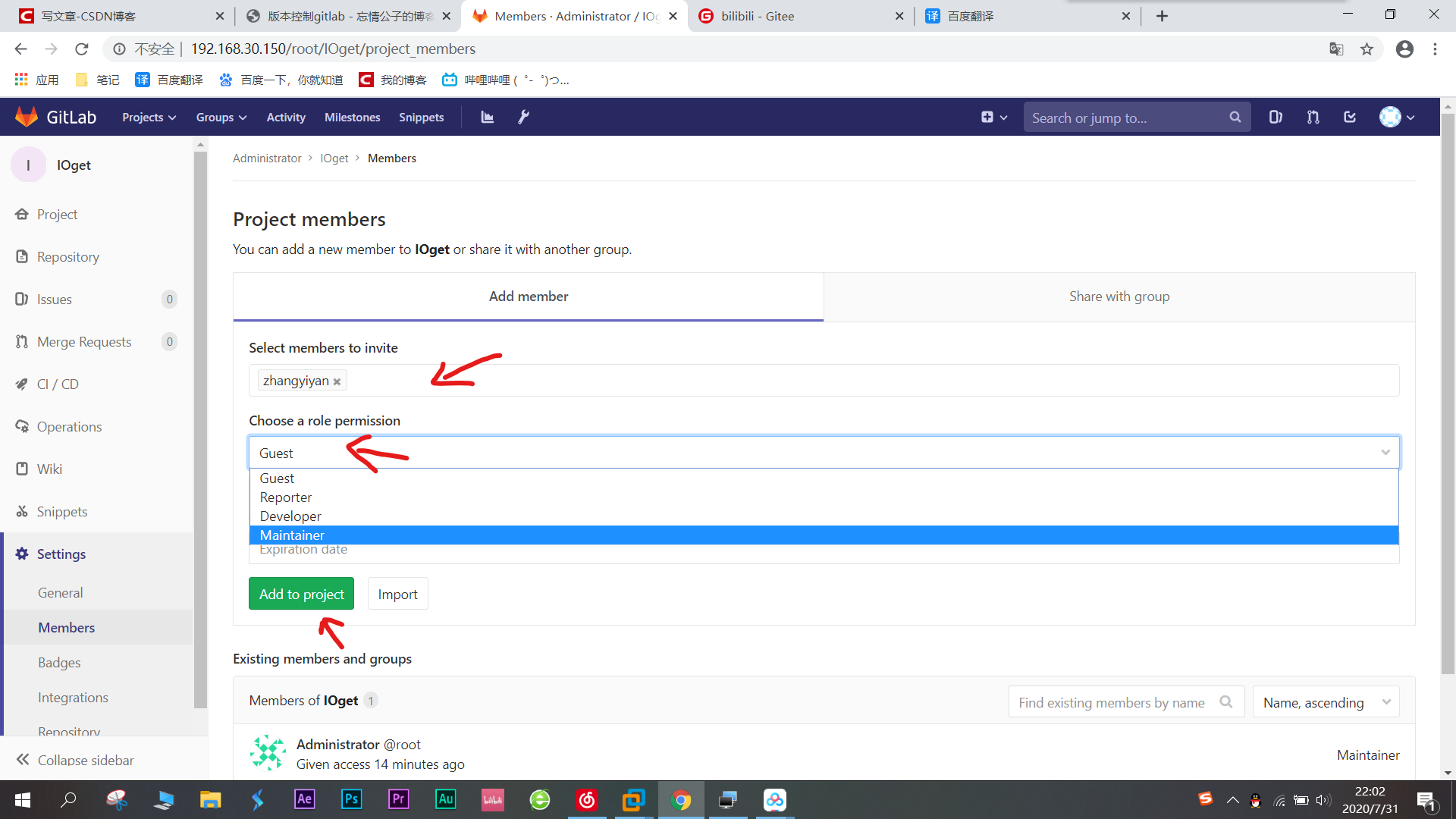
Task: Open the Issues icon in the top navbar
Action: pos(1275,117)
